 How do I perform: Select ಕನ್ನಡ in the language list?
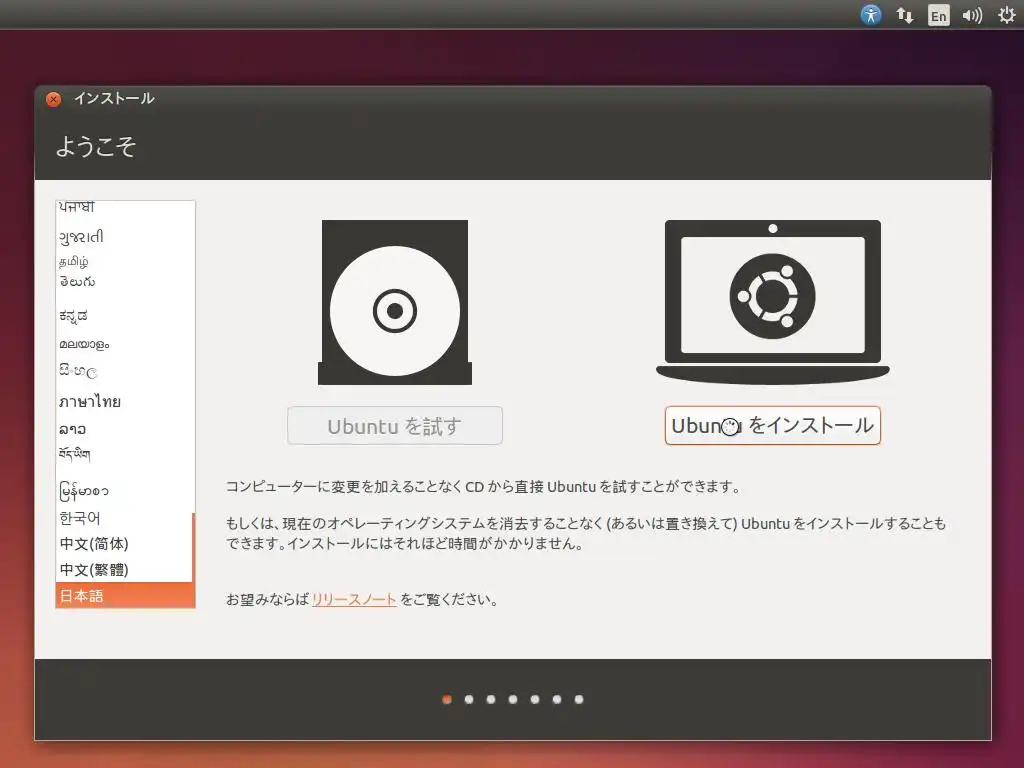tap(124, 315)
